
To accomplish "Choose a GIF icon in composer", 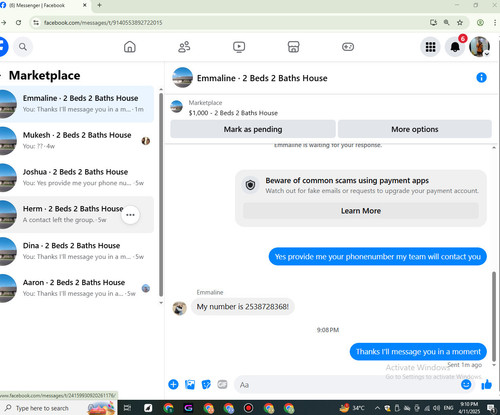I will 222,384.
